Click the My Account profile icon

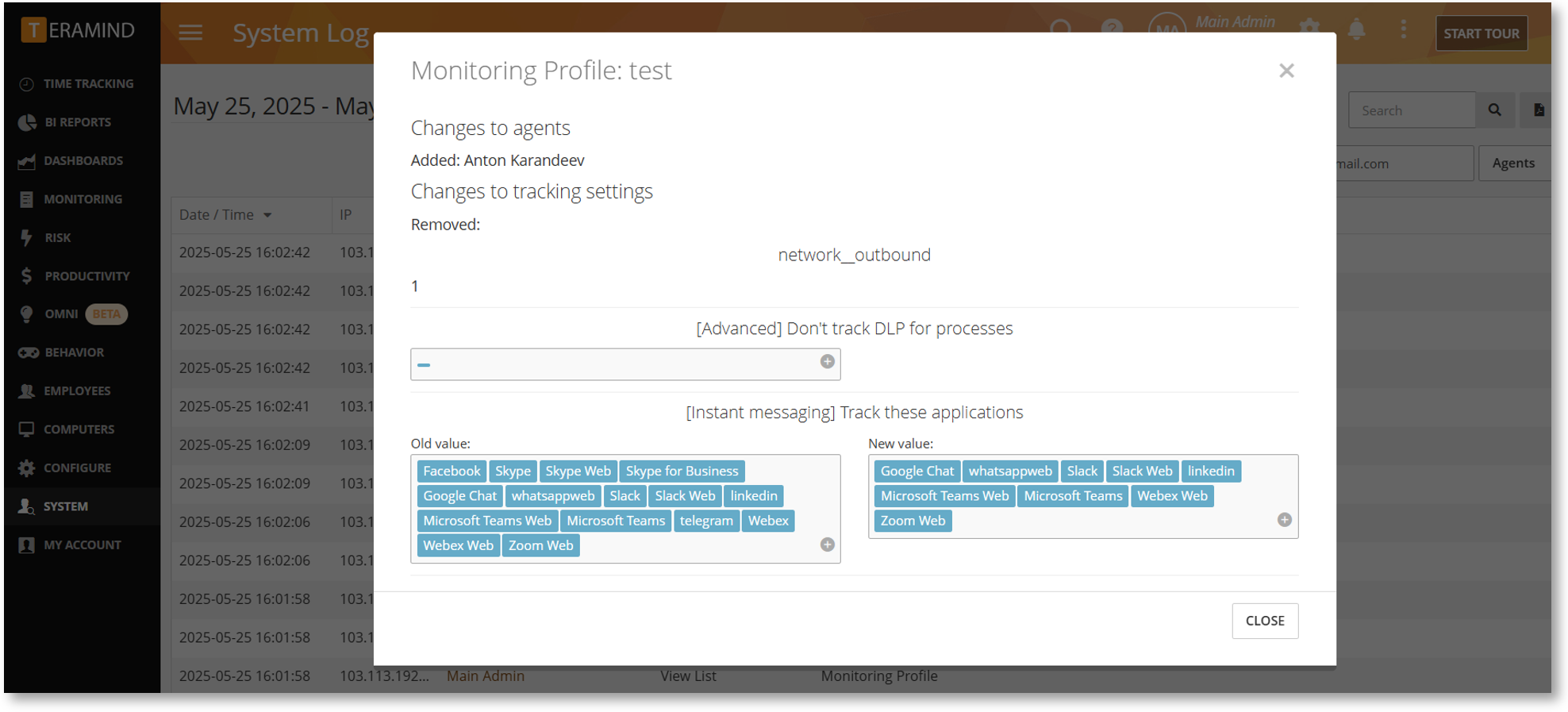click(x=26, y=545)
